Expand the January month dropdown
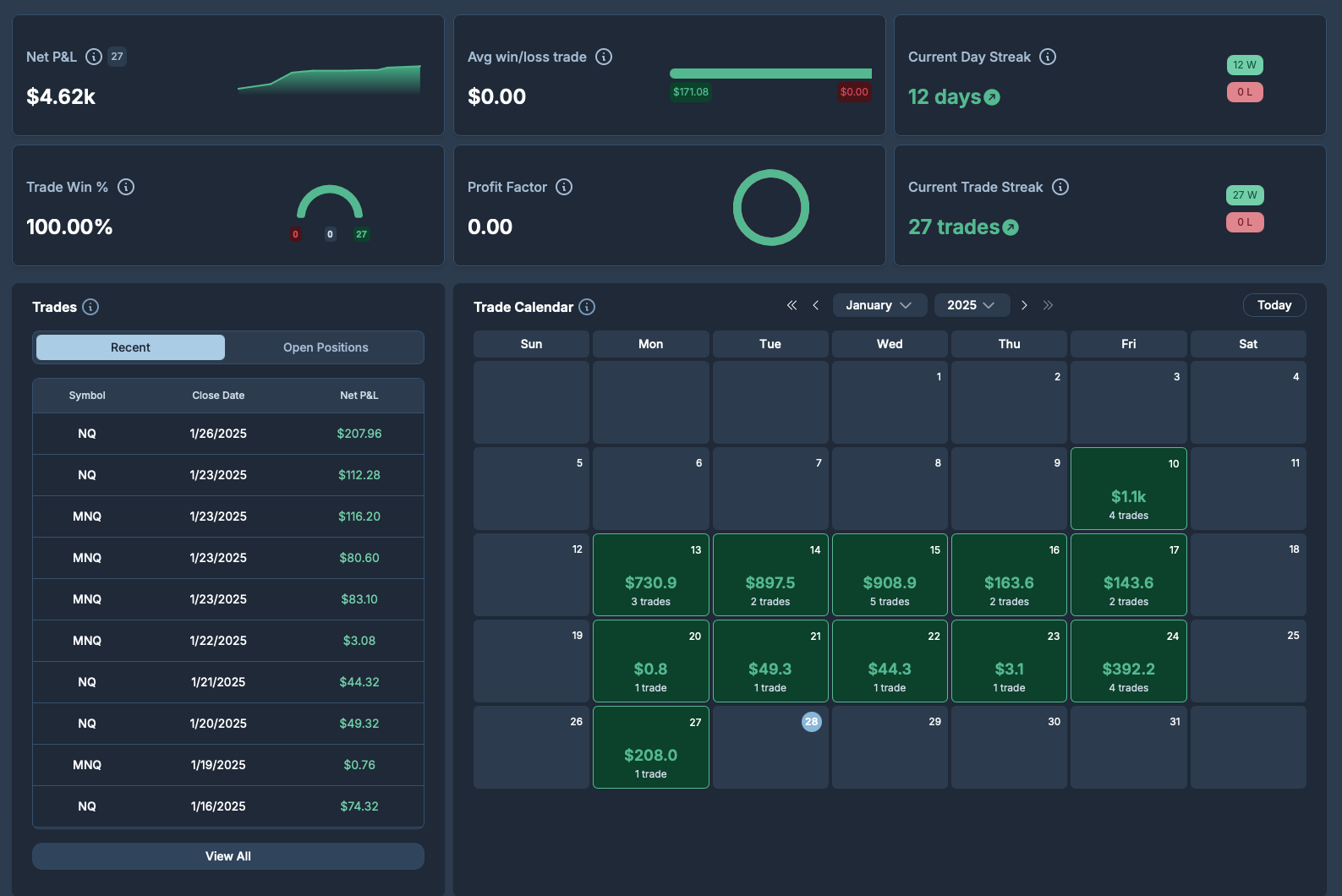Image resolution: width=1342 pixels, height=896 pixels. point(879,305)
